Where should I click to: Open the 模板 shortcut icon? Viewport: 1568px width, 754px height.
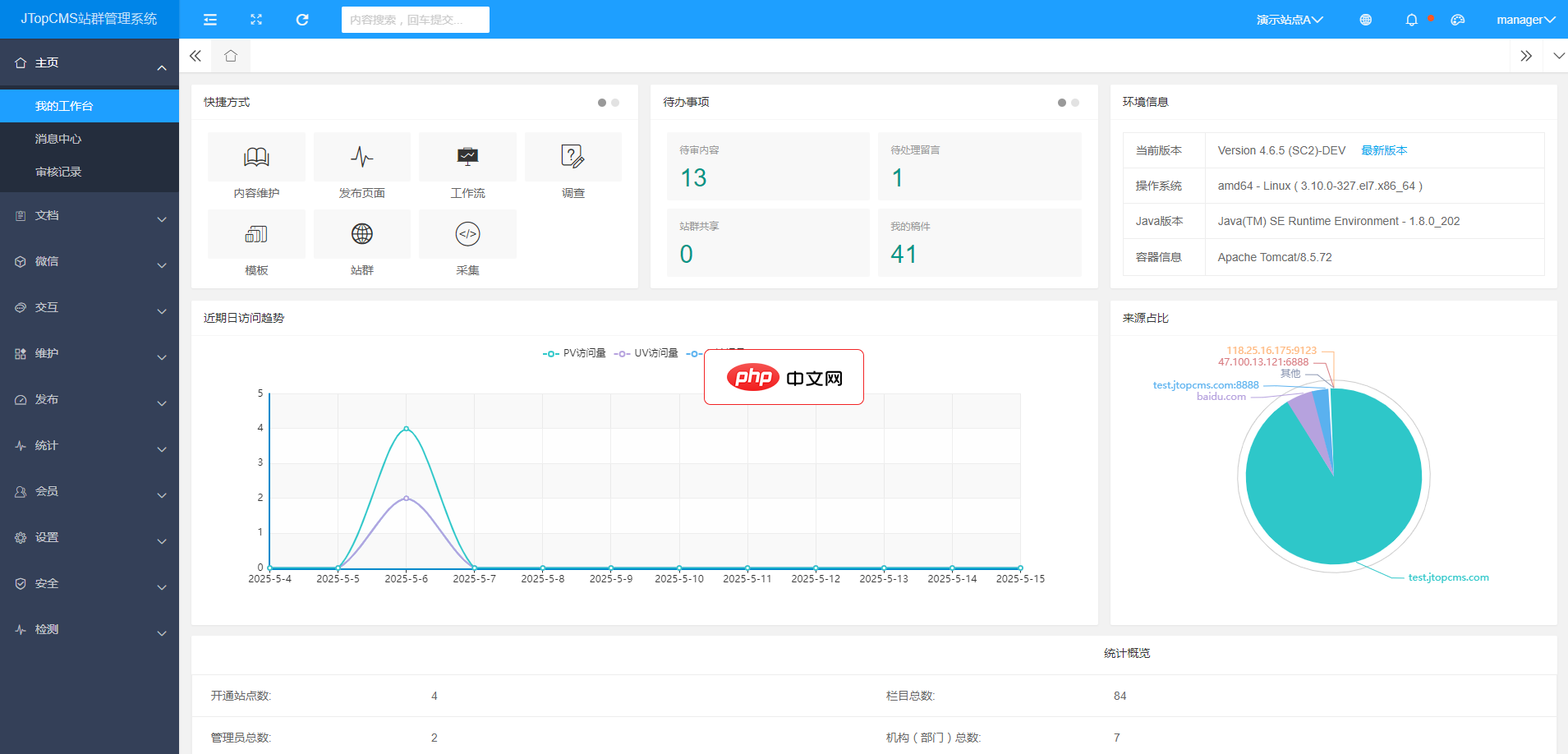click(x=255, y=234)
